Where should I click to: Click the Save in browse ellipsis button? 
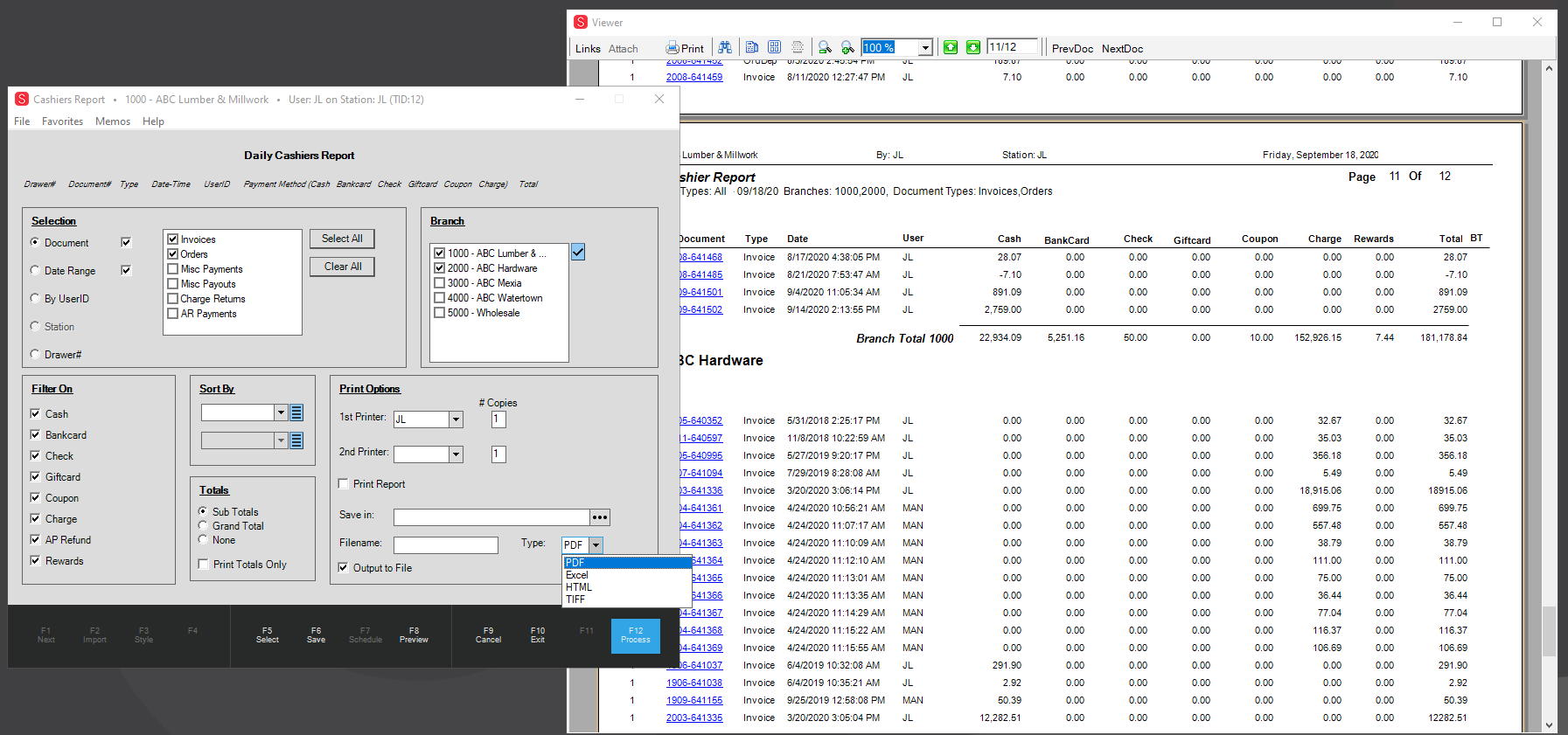click(599, 517)
